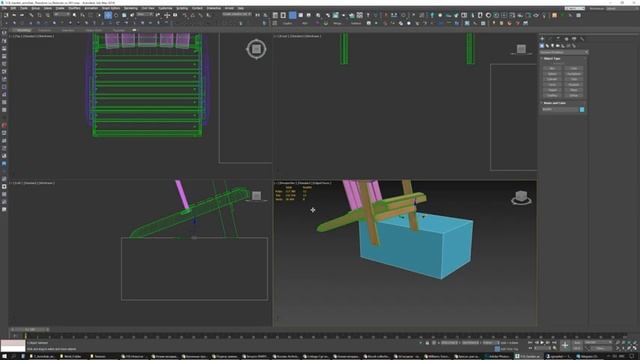
Task: Open Named Selection Sets dropdown
Action: (x=237, y=15)
